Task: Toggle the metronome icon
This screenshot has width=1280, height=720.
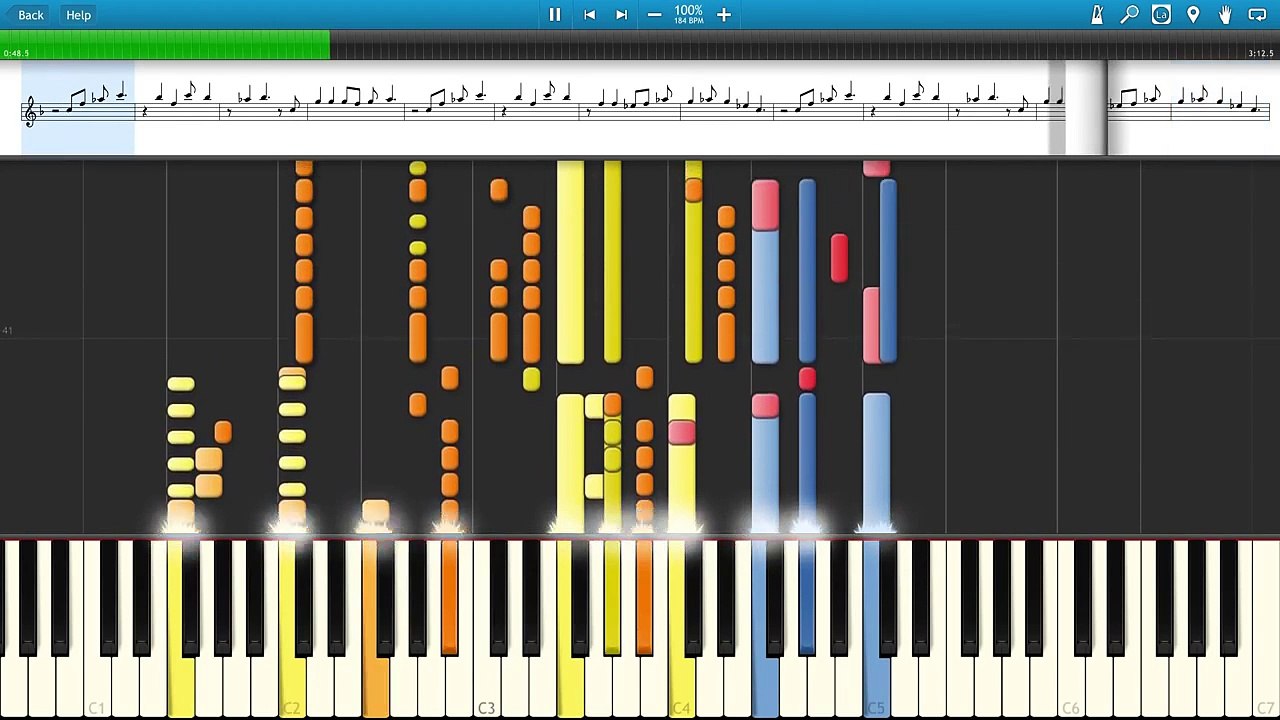Action: tap(1097, 15)
